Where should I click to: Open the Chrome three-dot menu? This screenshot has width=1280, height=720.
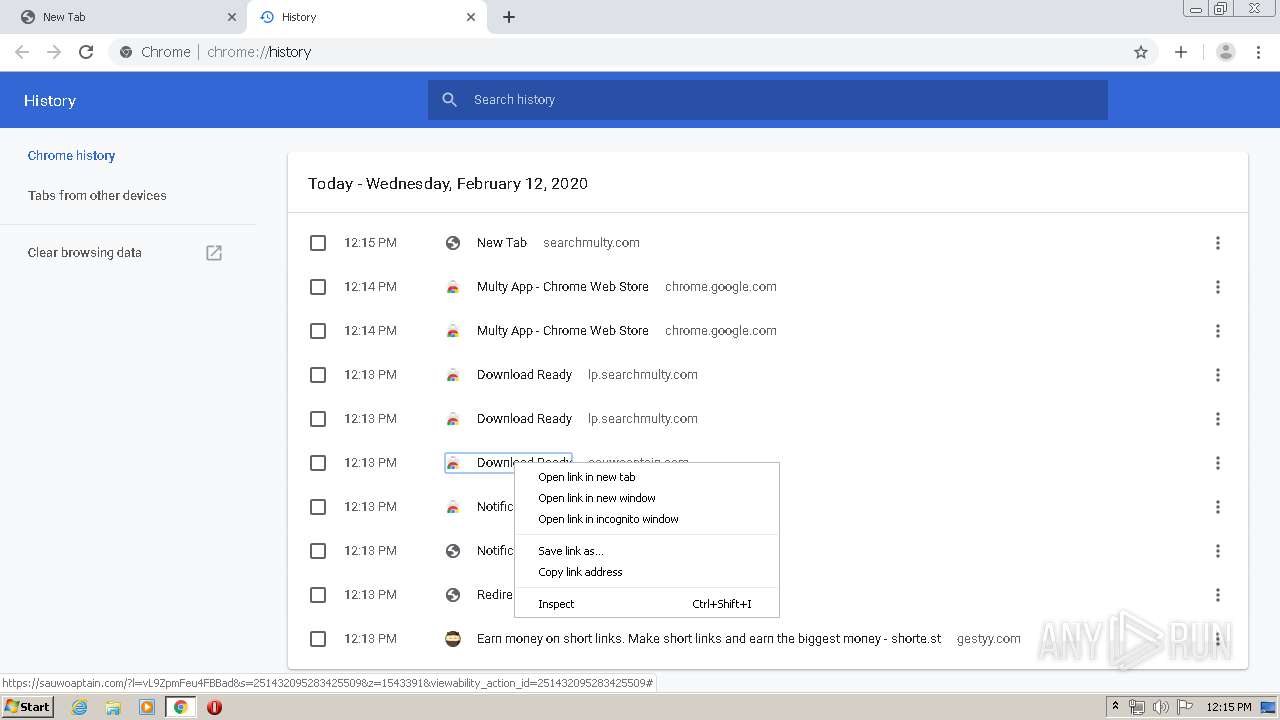(x=1259, y=52)
